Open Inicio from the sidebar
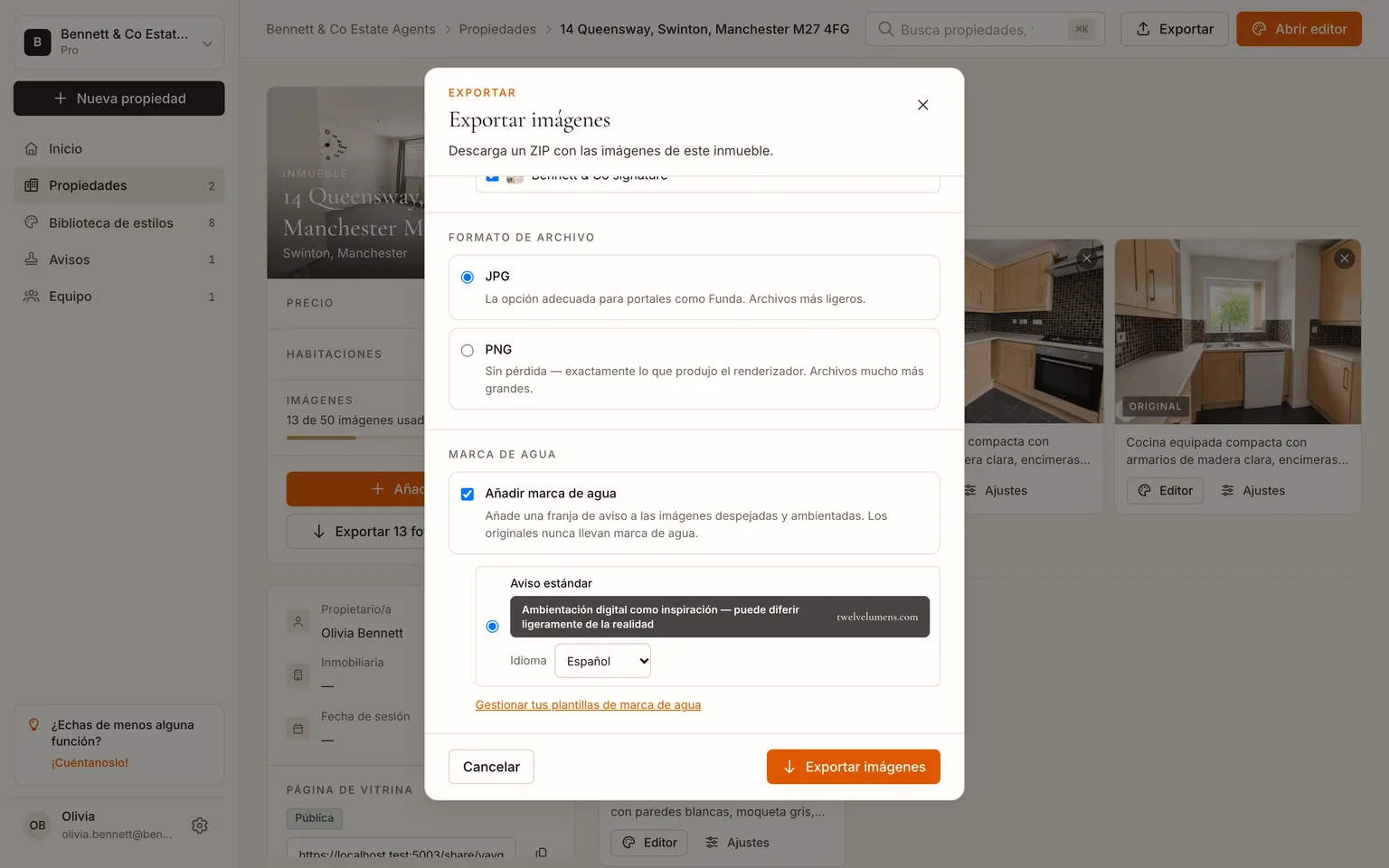Viewport: 1389px width, 868px height. (x=119, y=148)
